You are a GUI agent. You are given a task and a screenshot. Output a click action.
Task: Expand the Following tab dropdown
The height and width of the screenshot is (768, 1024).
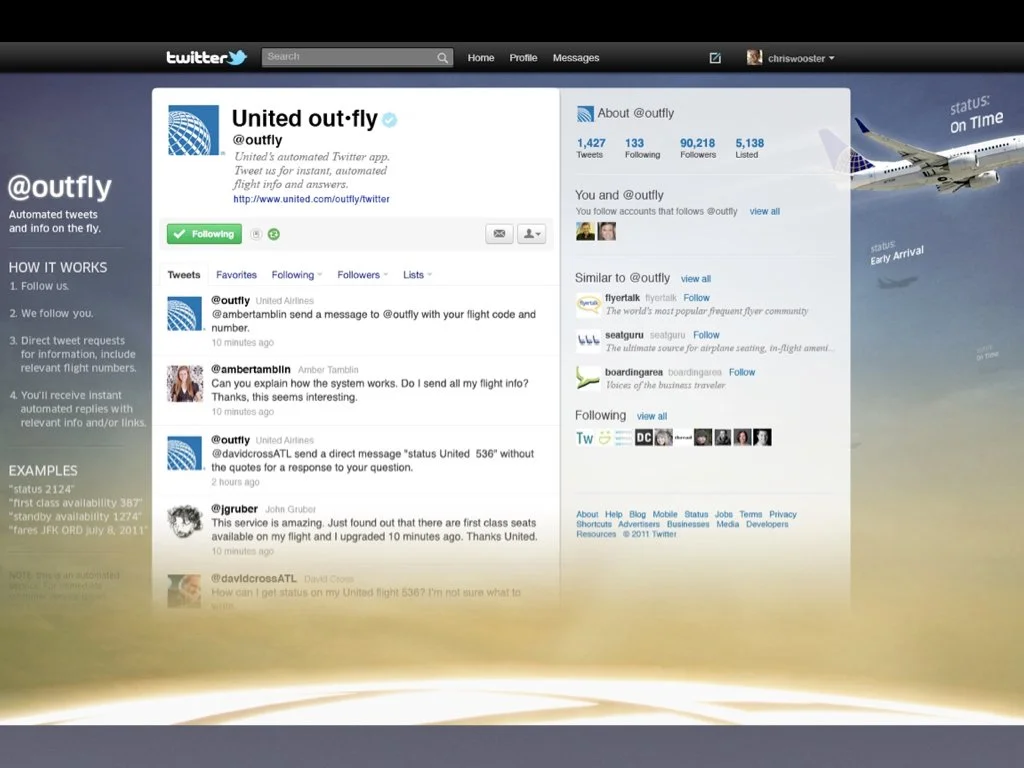296,275
